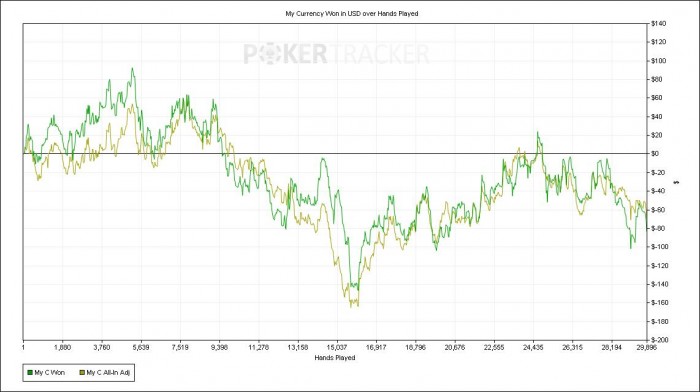The width and height of the screenshot is (700, 392).
Task: Click the '$' y-axis unit label
Action: (677, 182)
